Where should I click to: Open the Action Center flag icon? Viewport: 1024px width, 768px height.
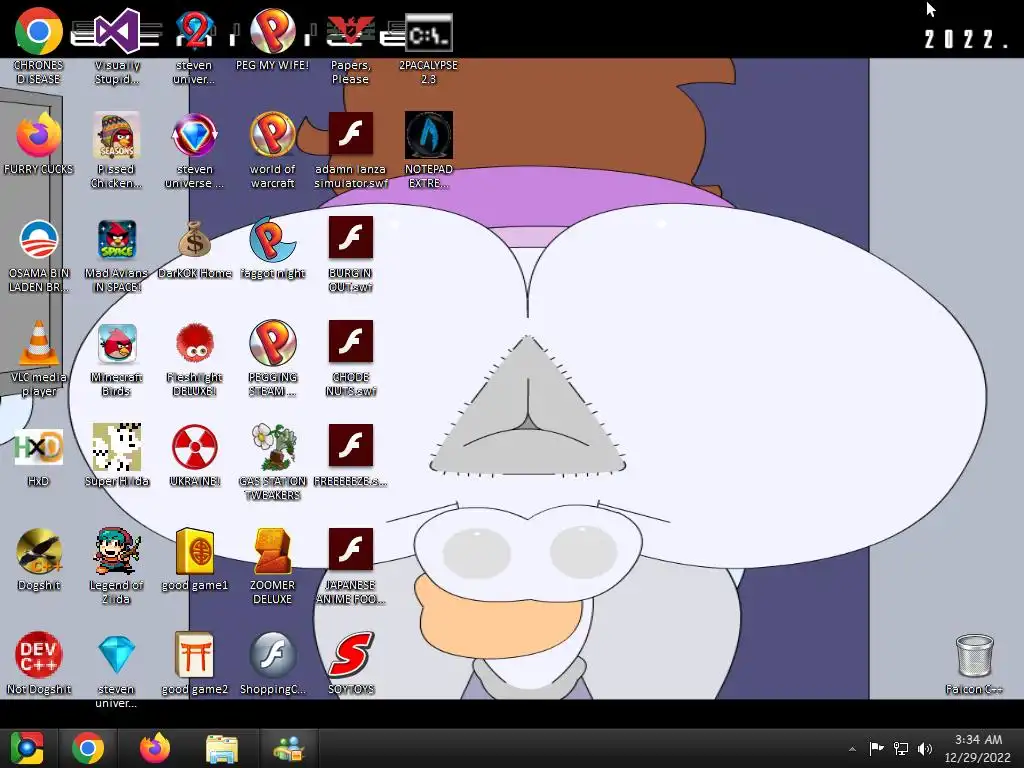[x=876, y=748]
